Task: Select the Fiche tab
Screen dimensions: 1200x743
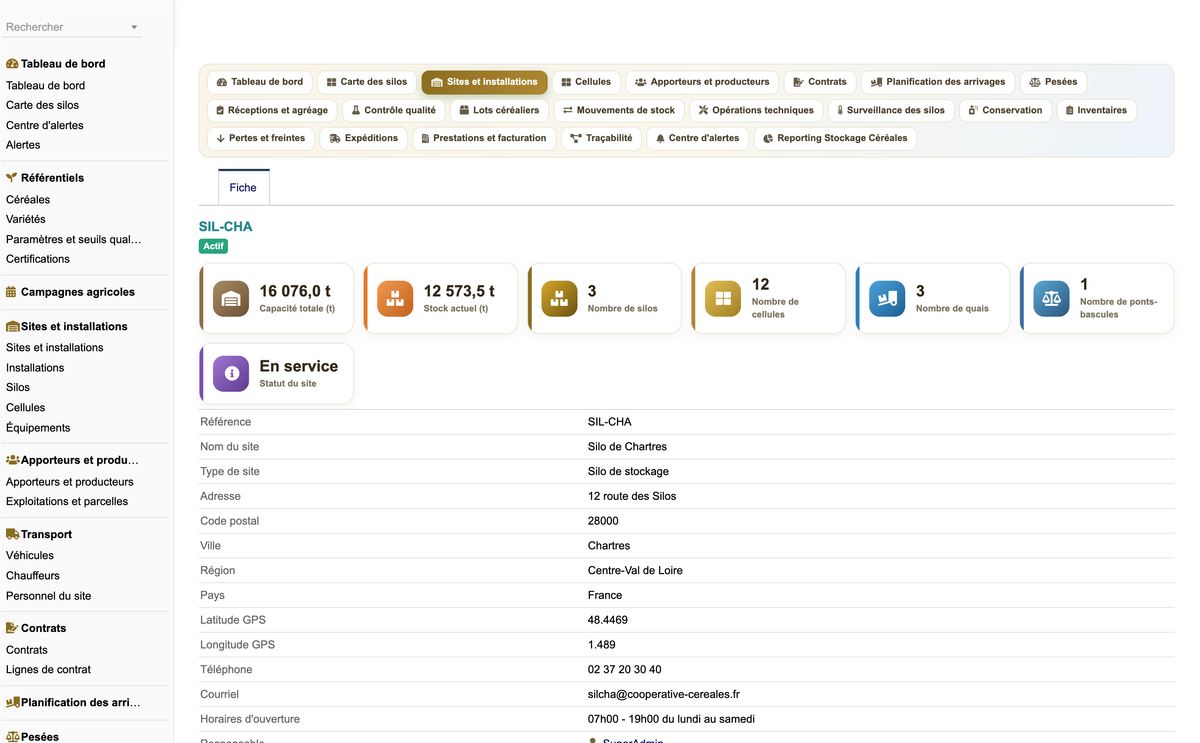Action: tap(243, 187)
